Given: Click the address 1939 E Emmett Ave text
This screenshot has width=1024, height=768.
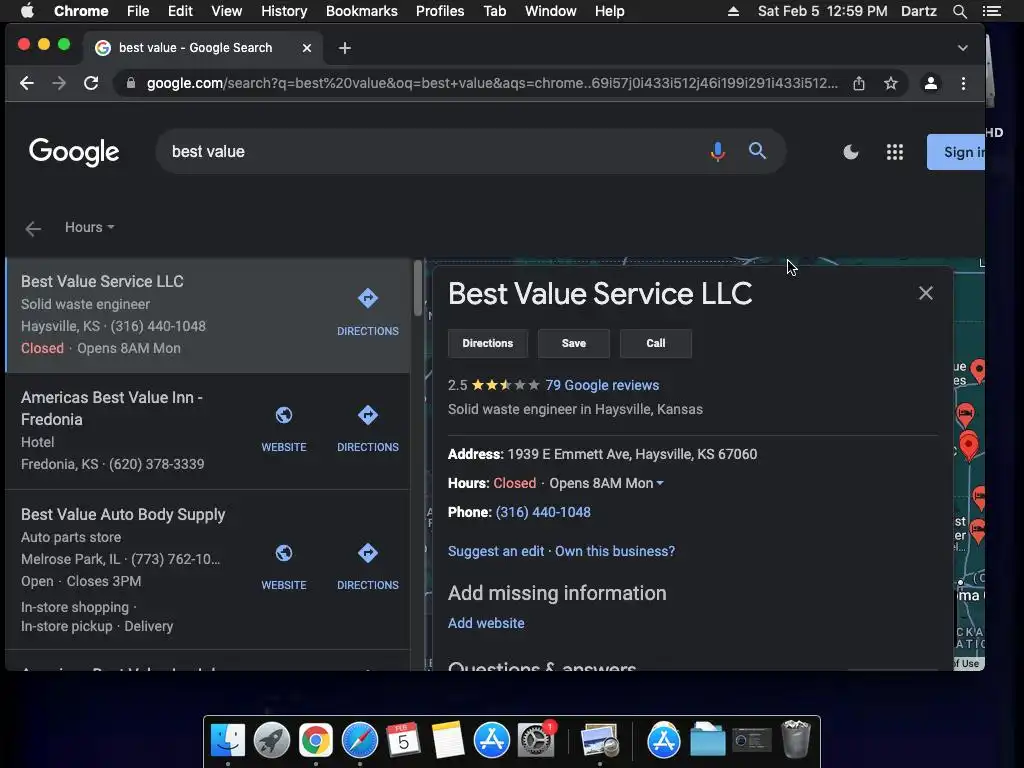Looking at the screenshot, I should tap(632, 455).
